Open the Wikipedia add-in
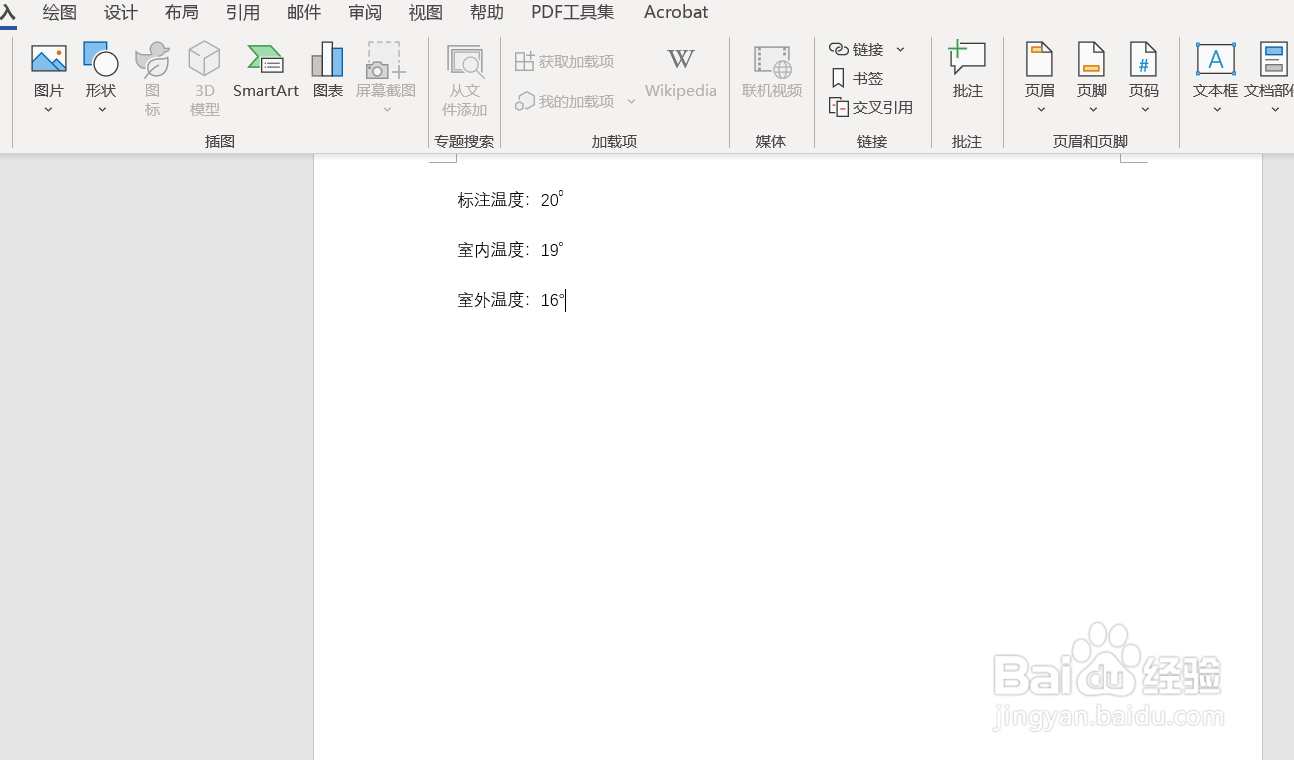The image size is (1294, 760). [x=681, y=72]
